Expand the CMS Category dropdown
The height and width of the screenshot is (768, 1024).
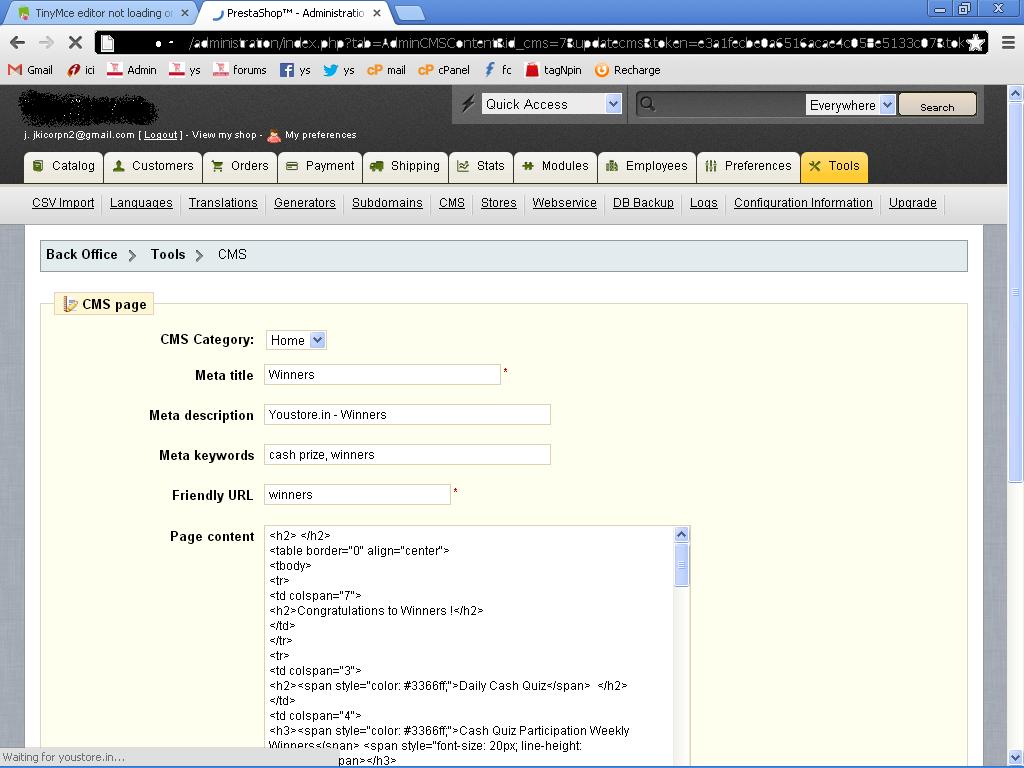point(317,340)
